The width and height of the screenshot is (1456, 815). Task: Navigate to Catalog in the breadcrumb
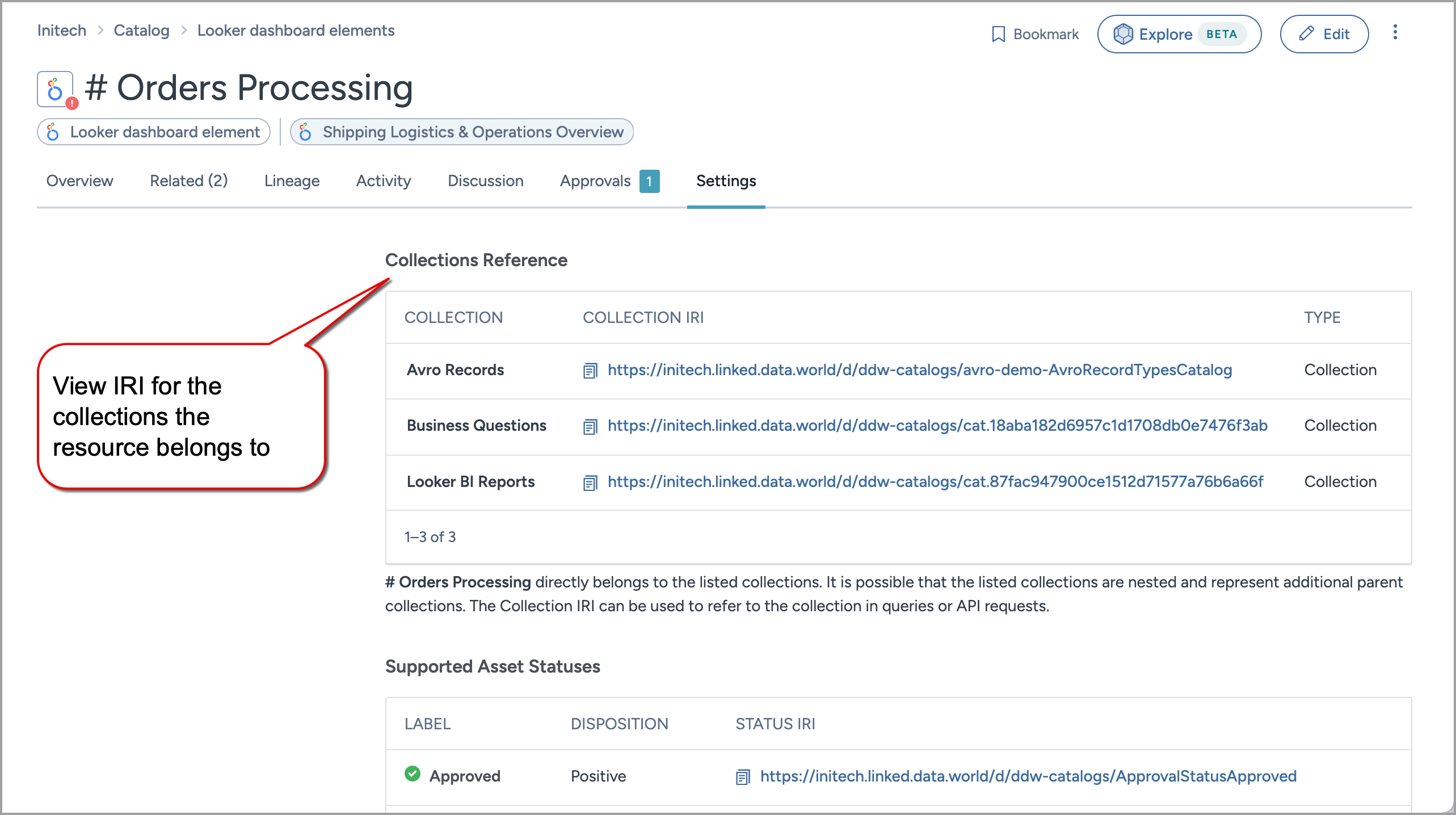point(141,31)
